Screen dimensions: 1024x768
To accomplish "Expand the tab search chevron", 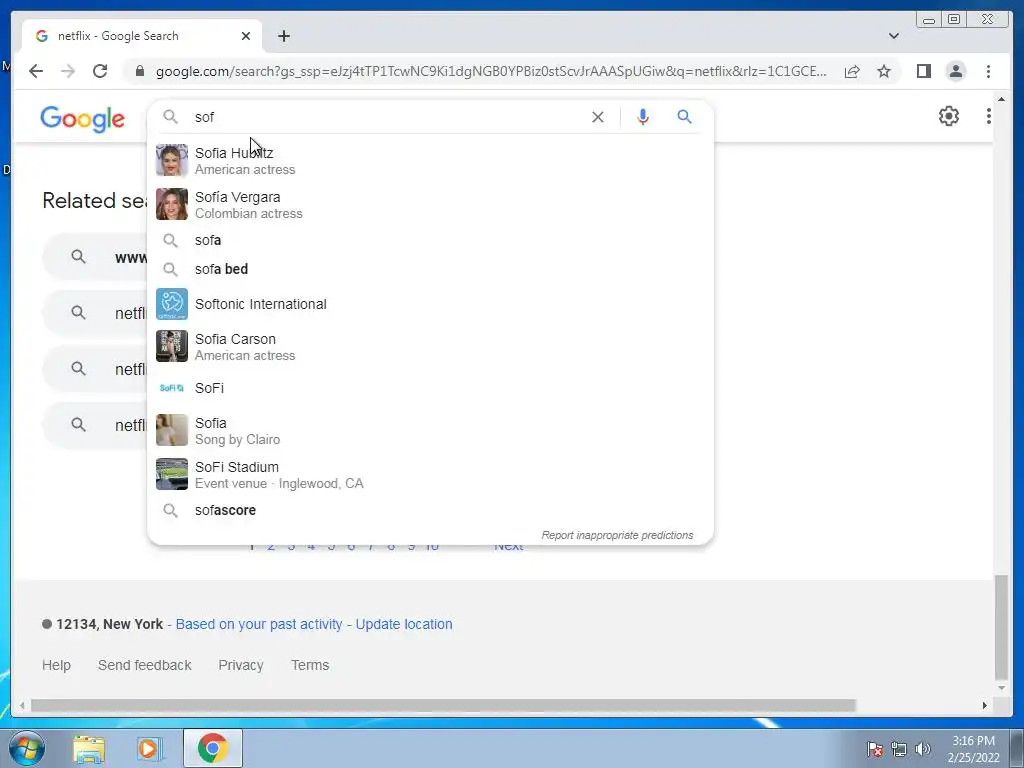I will tap(894, 36).
